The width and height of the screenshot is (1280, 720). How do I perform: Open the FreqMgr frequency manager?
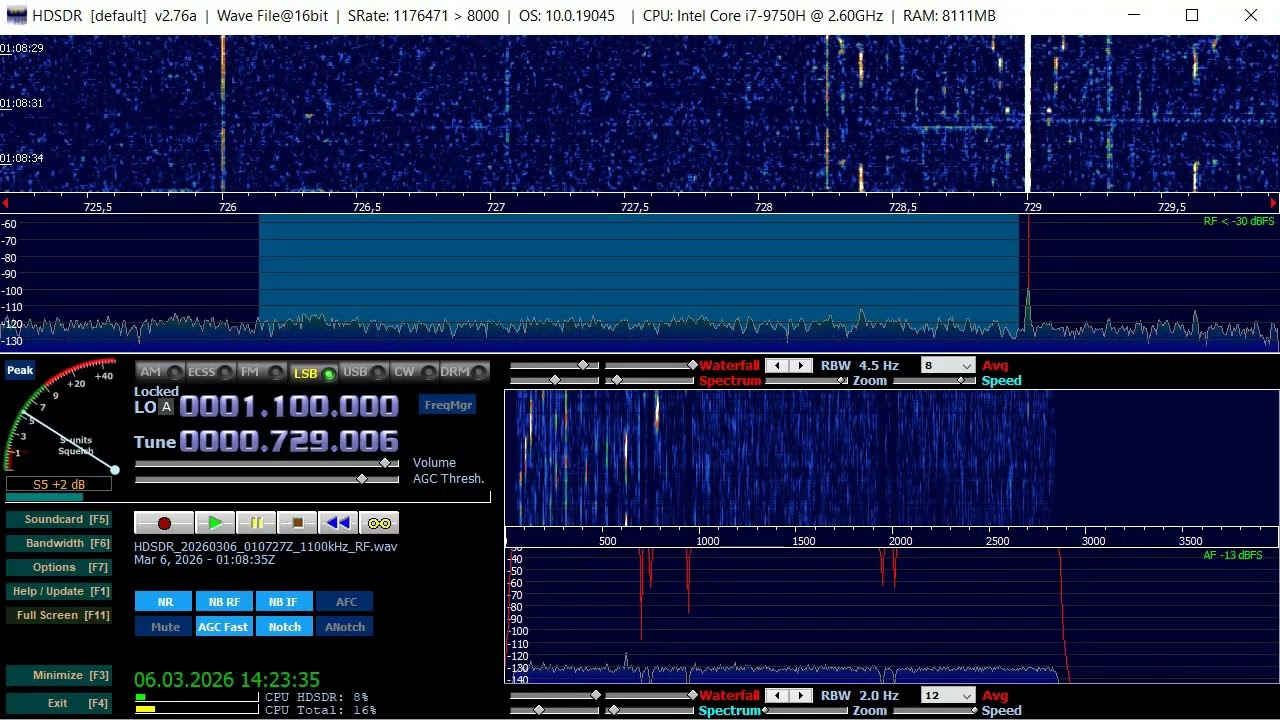pos(448,405)
